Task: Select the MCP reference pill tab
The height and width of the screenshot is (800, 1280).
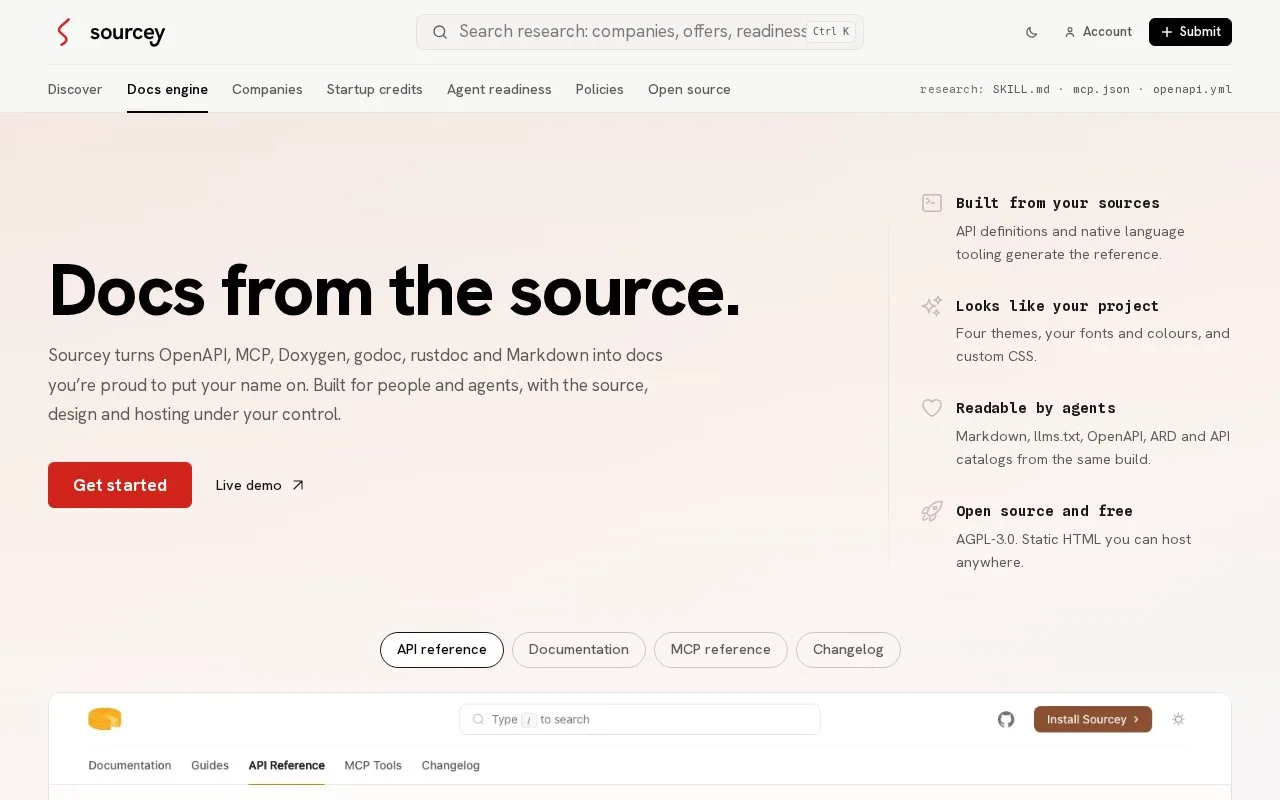Action: (721, 650)
